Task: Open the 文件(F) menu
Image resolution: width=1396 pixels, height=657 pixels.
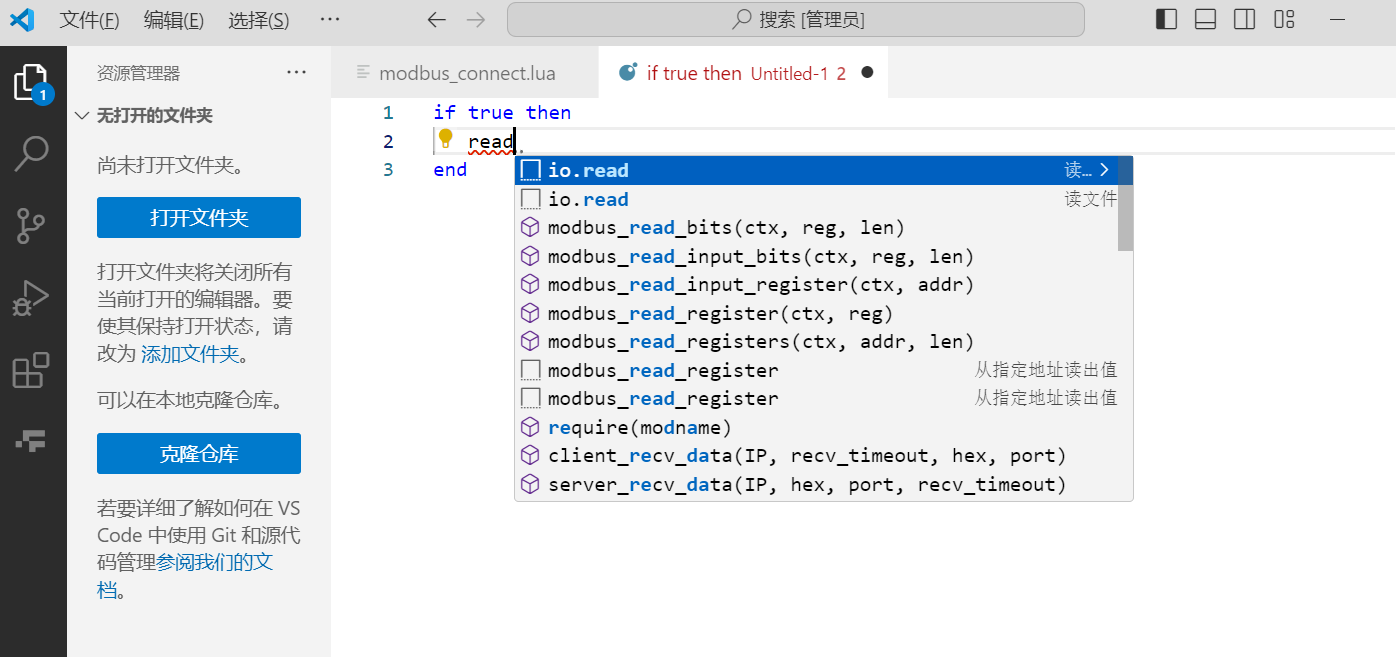Action: click(x=89, y=20)
